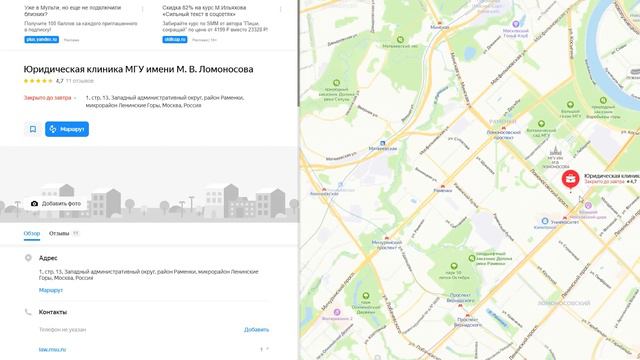640x360 pixels.
Task: Open the law.msu.ru website link
Action: tap(52, 349)
